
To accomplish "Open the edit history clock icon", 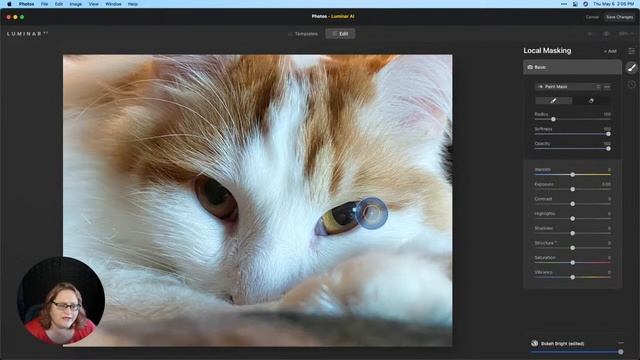I will [631, 84].
